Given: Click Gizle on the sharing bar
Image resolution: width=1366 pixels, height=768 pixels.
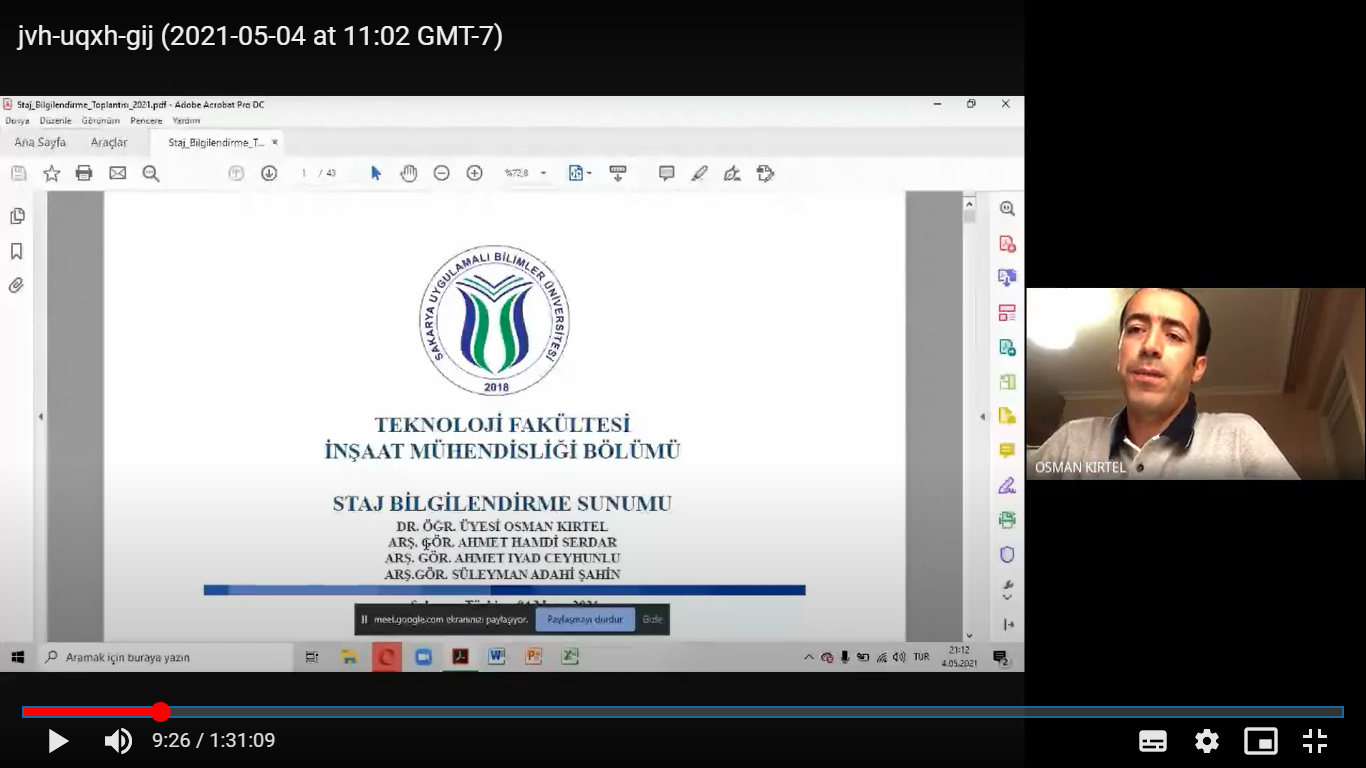Looking at the screenshot, I should tap(652, 620).
